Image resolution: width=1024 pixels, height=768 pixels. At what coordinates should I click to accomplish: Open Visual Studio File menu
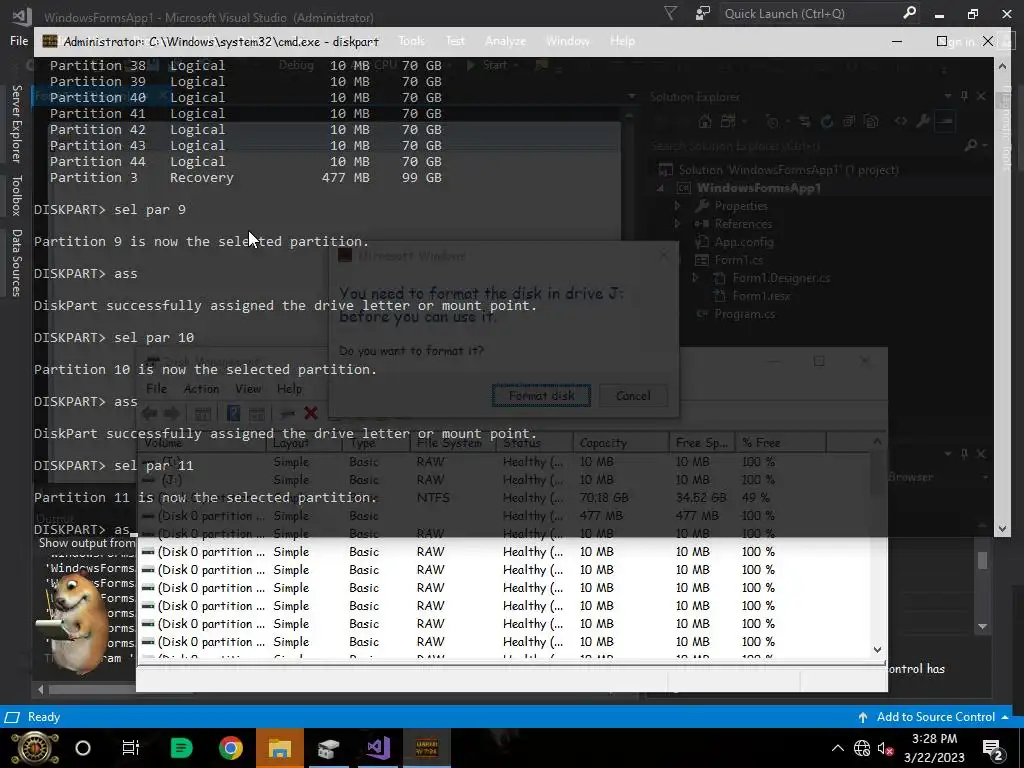click(19, 40)
